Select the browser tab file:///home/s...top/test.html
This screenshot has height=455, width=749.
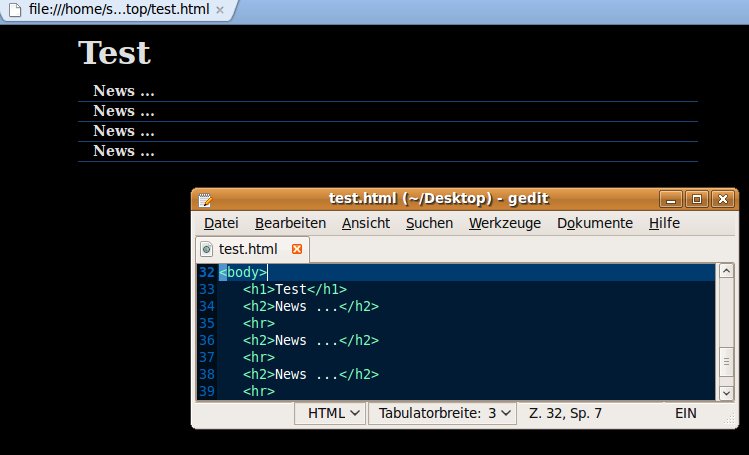pyautogui.click(x=119, y=9)
